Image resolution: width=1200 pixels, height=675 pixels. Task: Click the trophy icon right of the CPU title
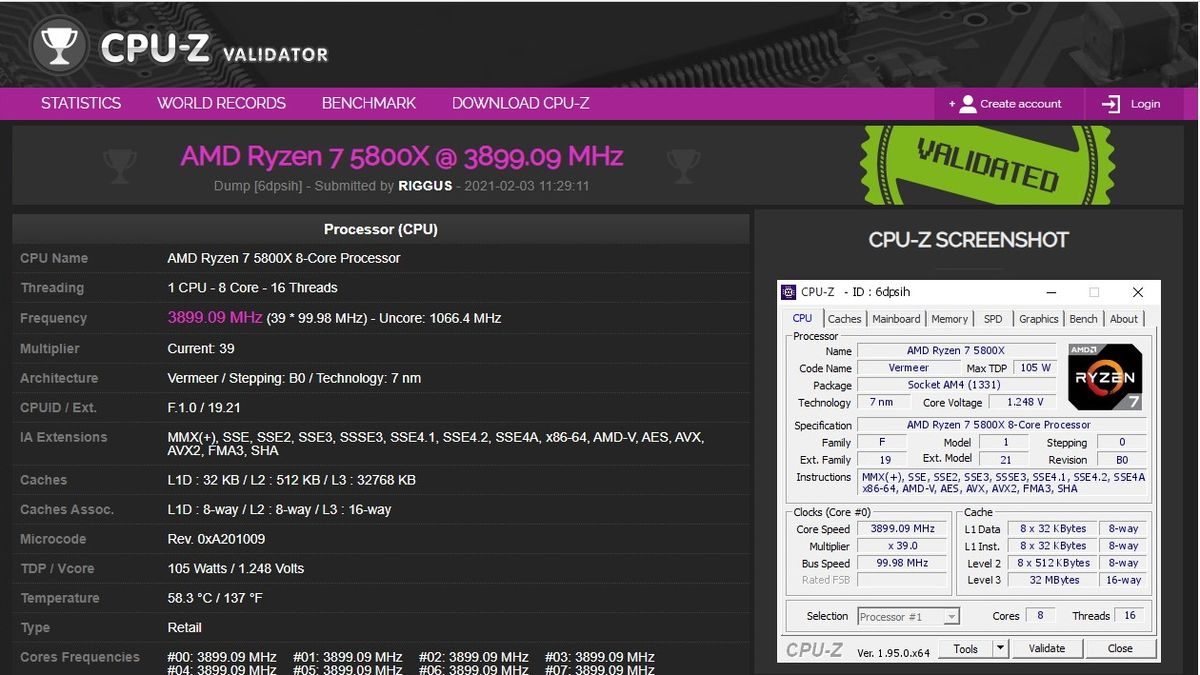(684, 166)
